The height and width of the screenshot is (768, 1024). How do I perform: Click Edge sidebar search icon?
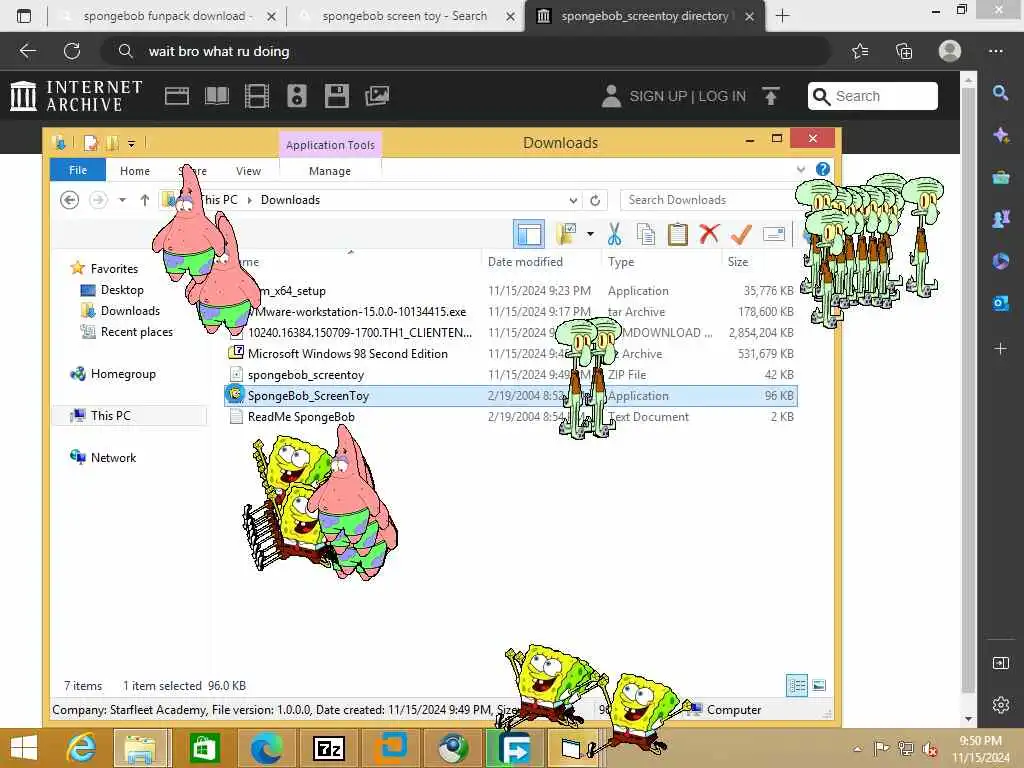1000,93
